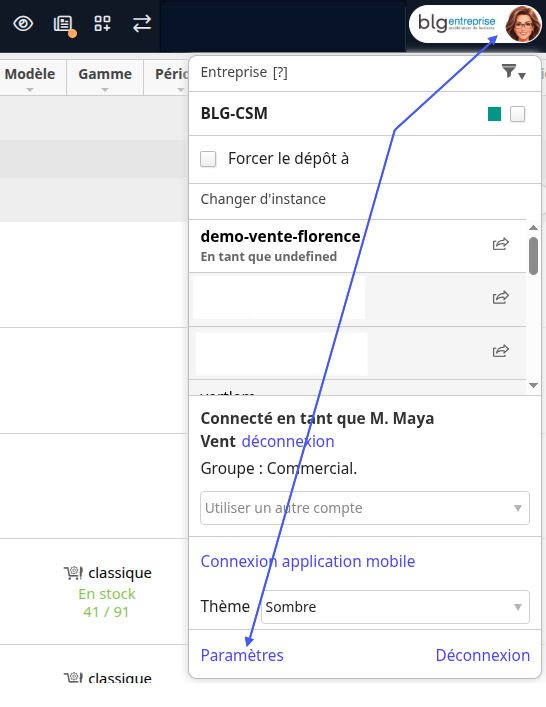Click the blg entreprise logo
This screenshot has width=546, height=707.
[x=456, y=23]
